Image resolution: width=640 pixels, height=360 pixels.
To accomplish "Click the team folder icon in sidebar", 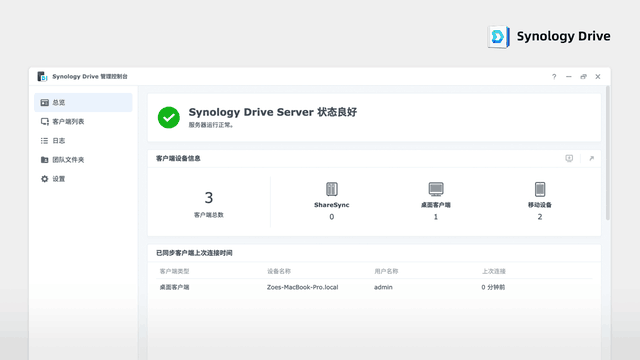I will coord(44,160).
